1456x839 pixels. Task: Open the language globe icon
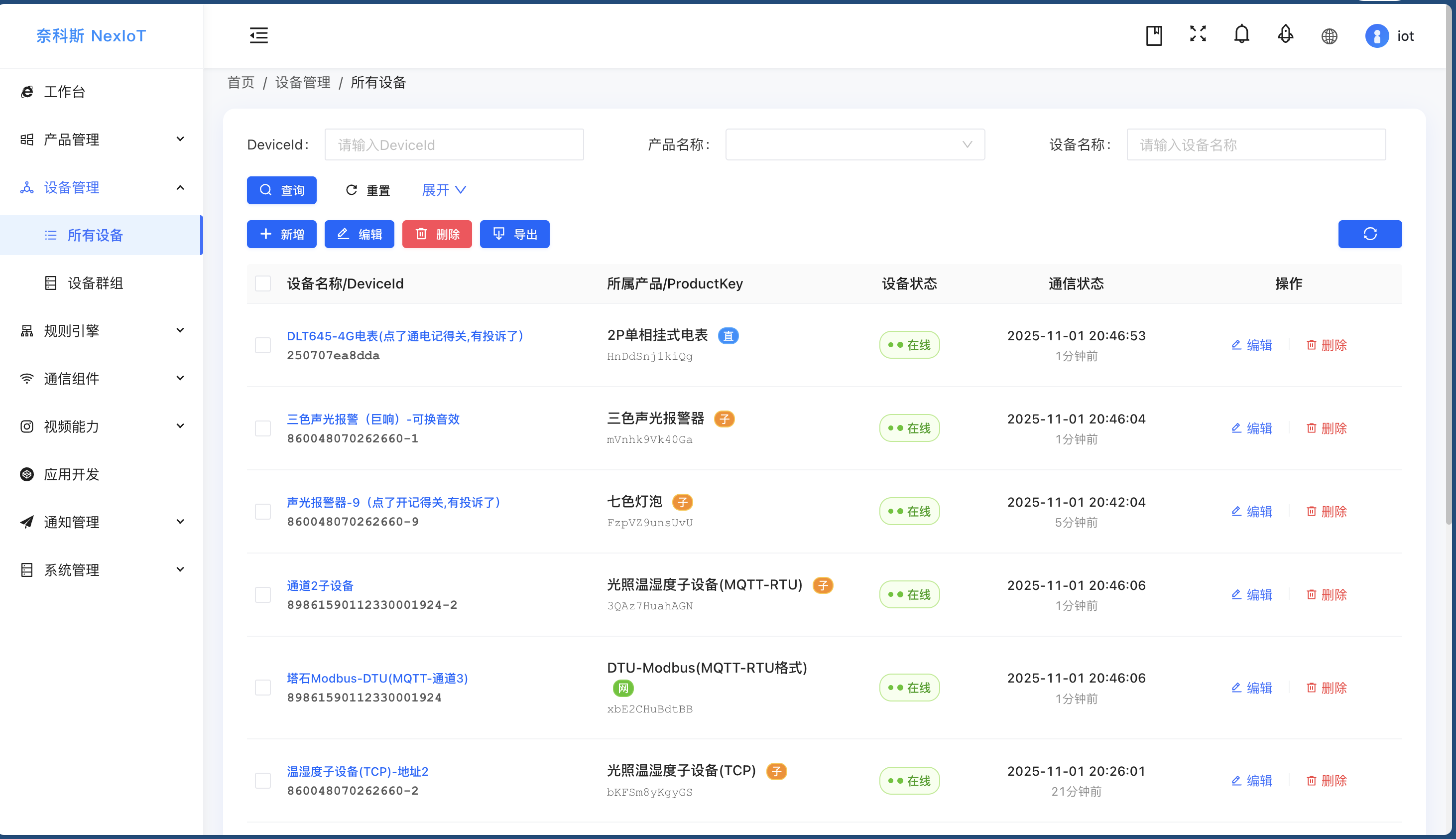coord(1329,35)
